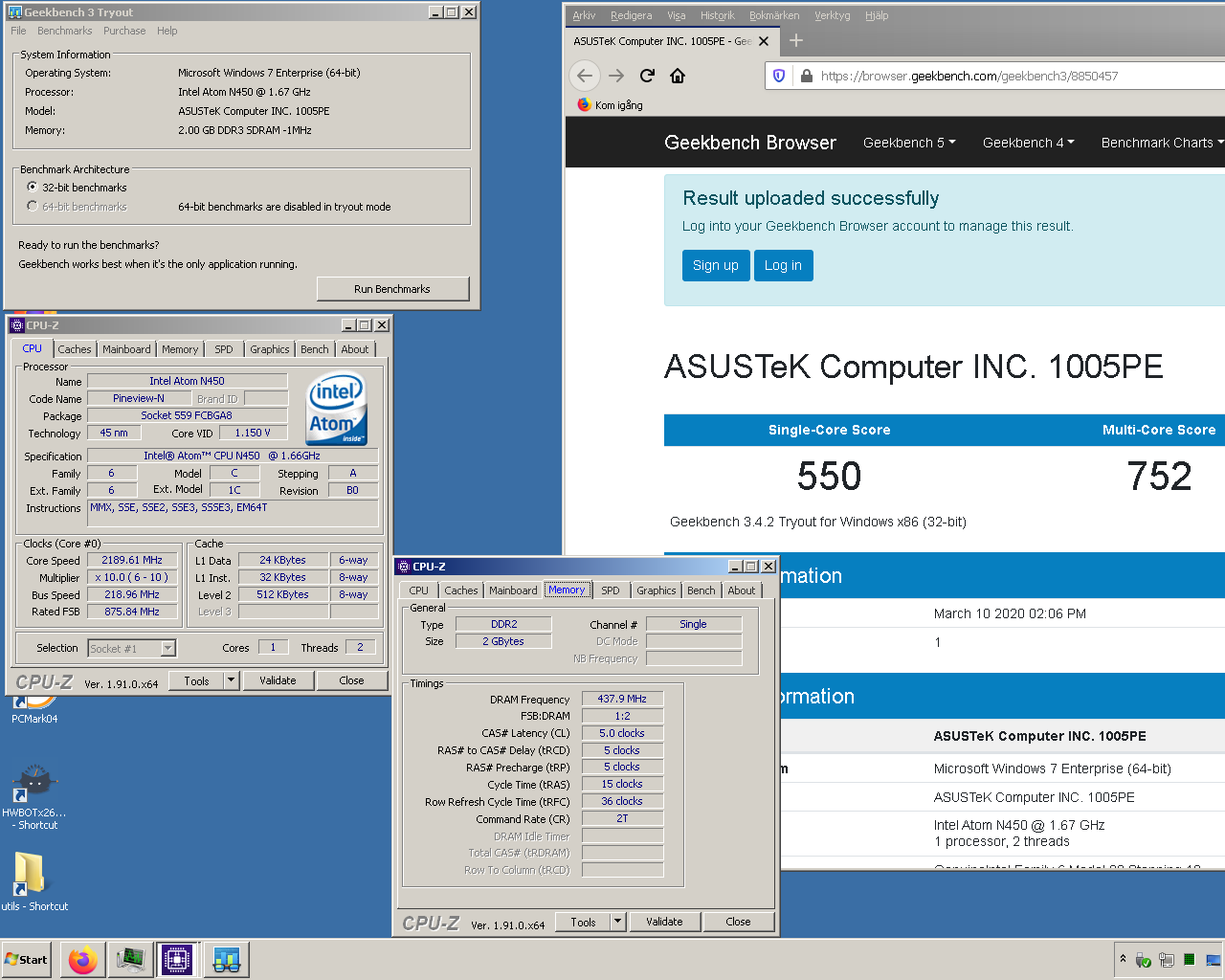Open Firefox Verktyg menu

(x=832, y=15)
